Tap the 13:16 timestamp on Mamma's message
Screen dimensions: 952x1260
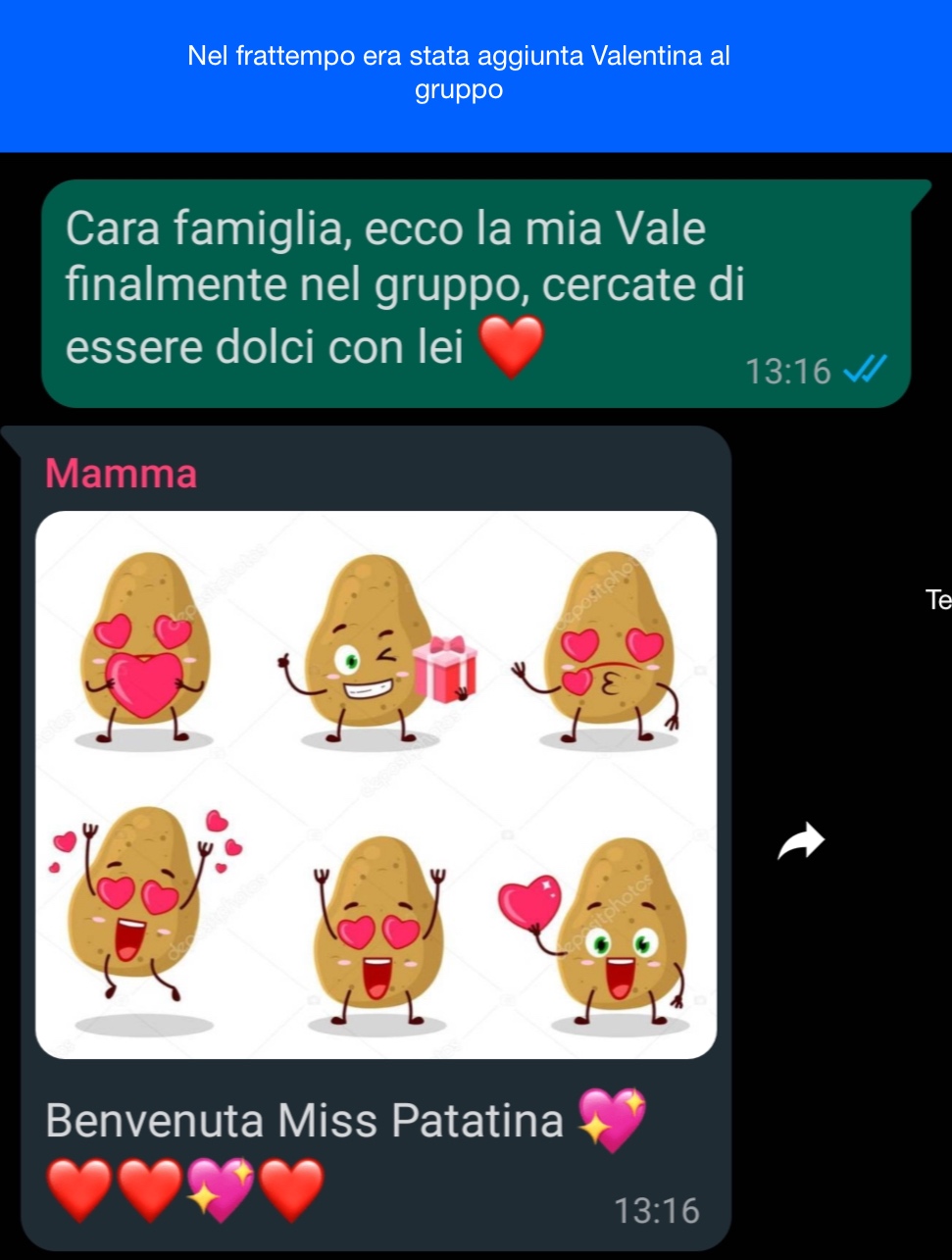pyautogui.click(x=656, y=1210)
